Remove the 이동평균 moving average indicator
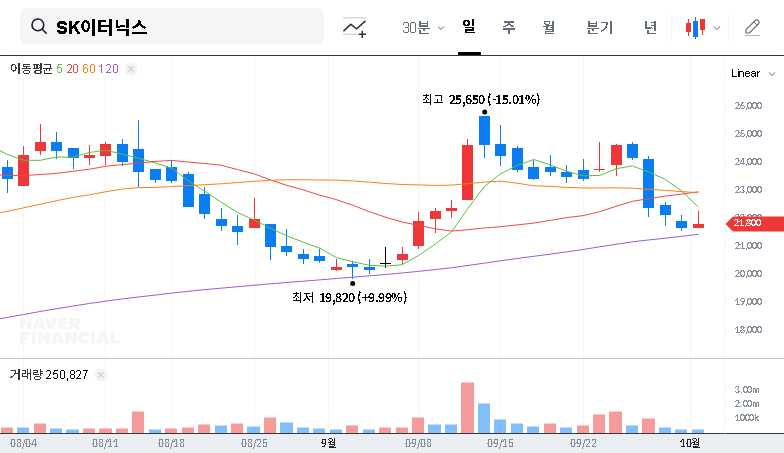The image size is (784, 453). [131, 69]
